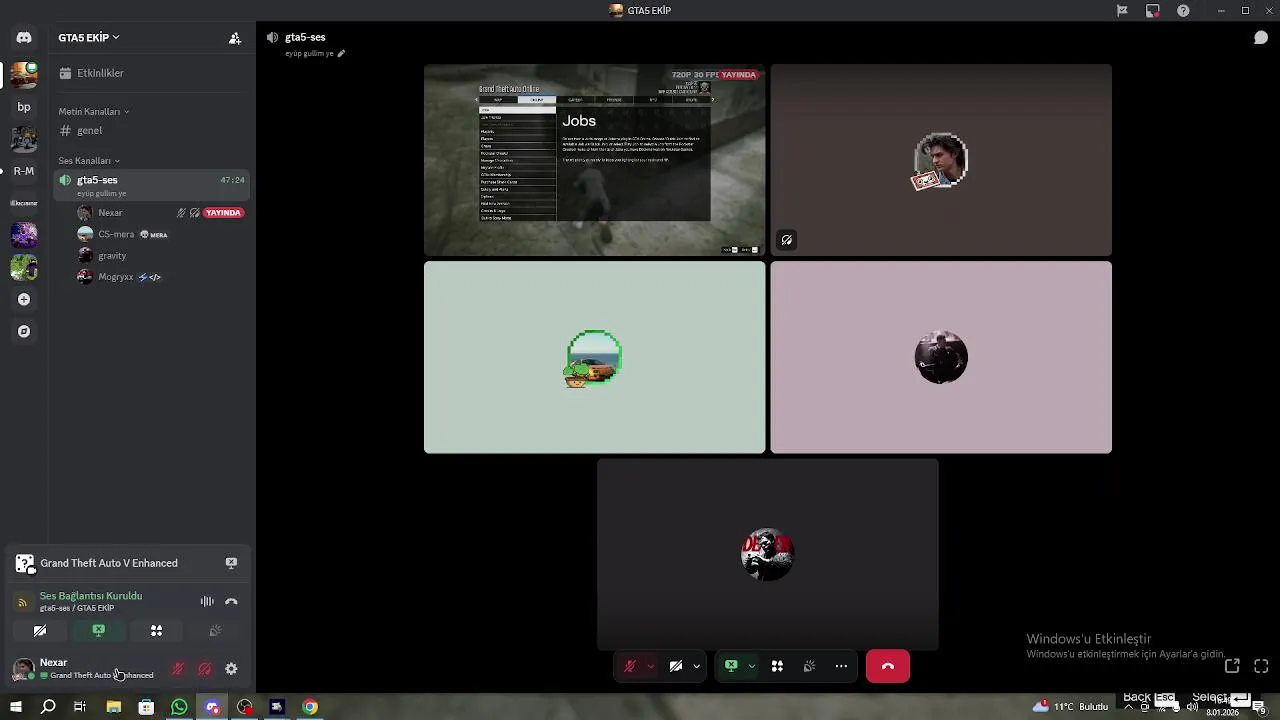Unmute microphone in the user panel
Screen dimensions: 1280x720
click(178, 669)
